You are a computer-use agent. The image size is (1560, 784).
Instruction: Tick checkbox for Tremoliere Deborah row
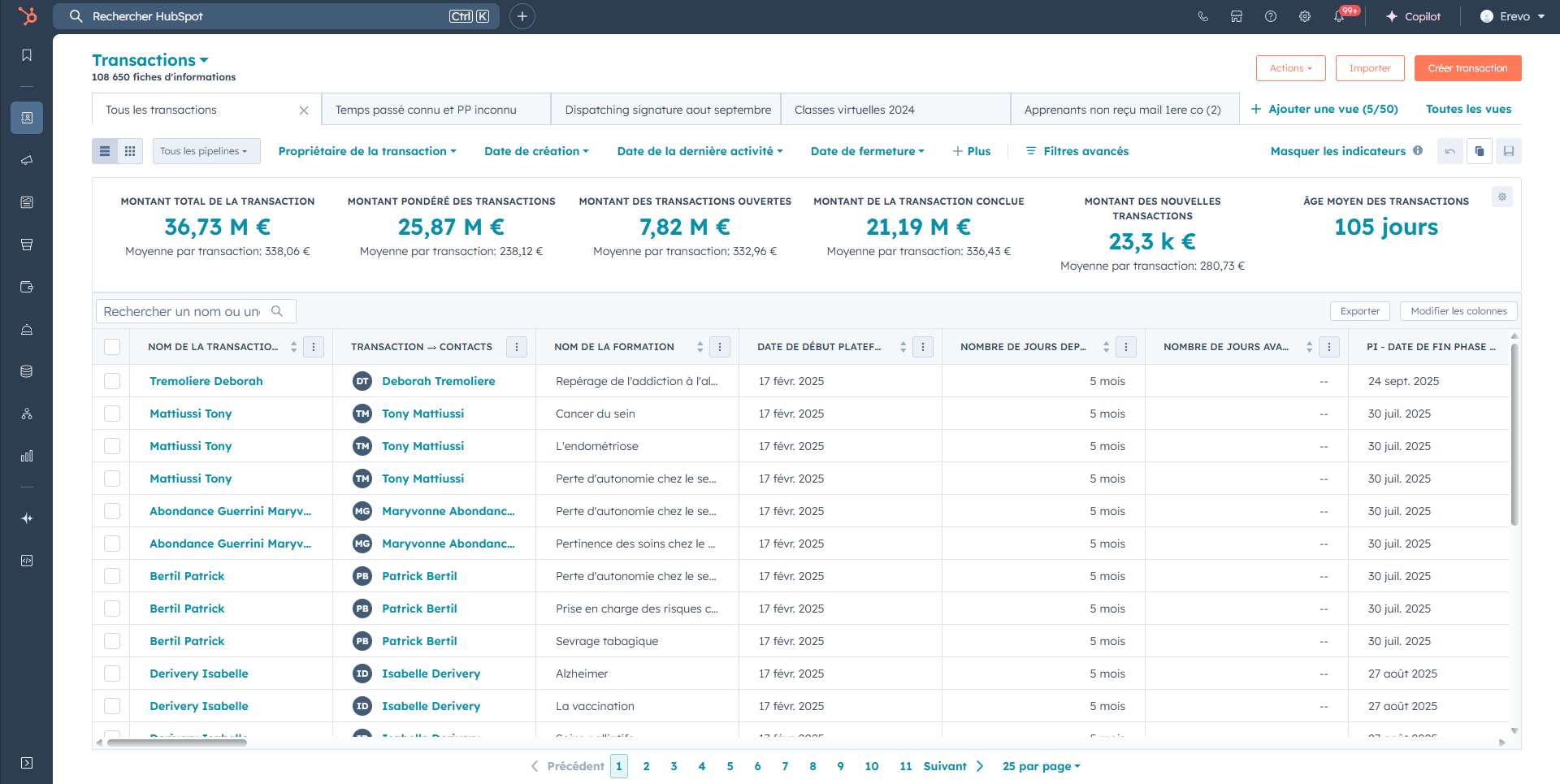112,381
